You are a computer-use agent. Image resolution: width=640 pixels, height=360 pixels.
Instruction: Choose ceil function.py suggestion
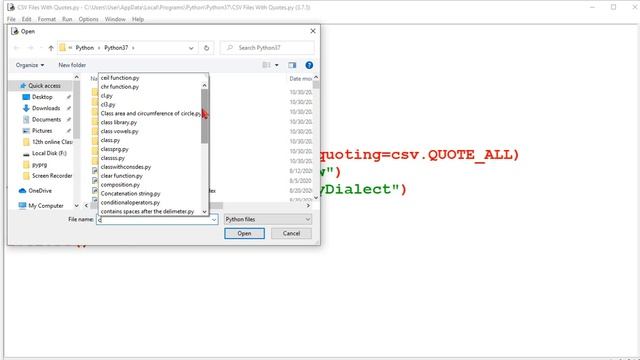tap(120, 78)
